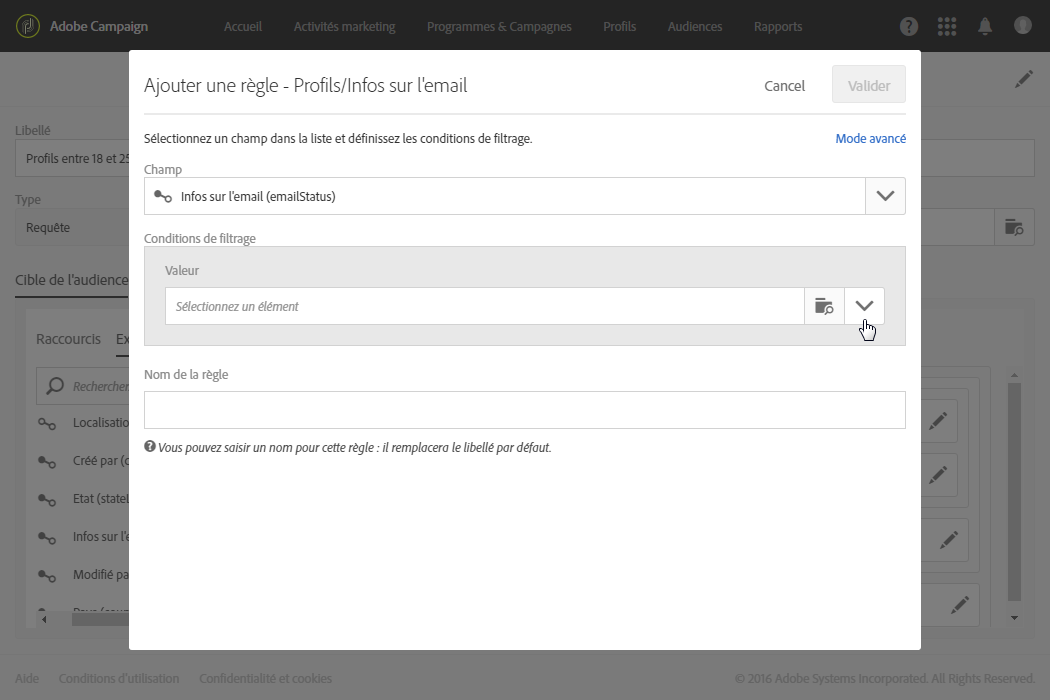Open the user profile avatar icon

[x=1022, y=26]
